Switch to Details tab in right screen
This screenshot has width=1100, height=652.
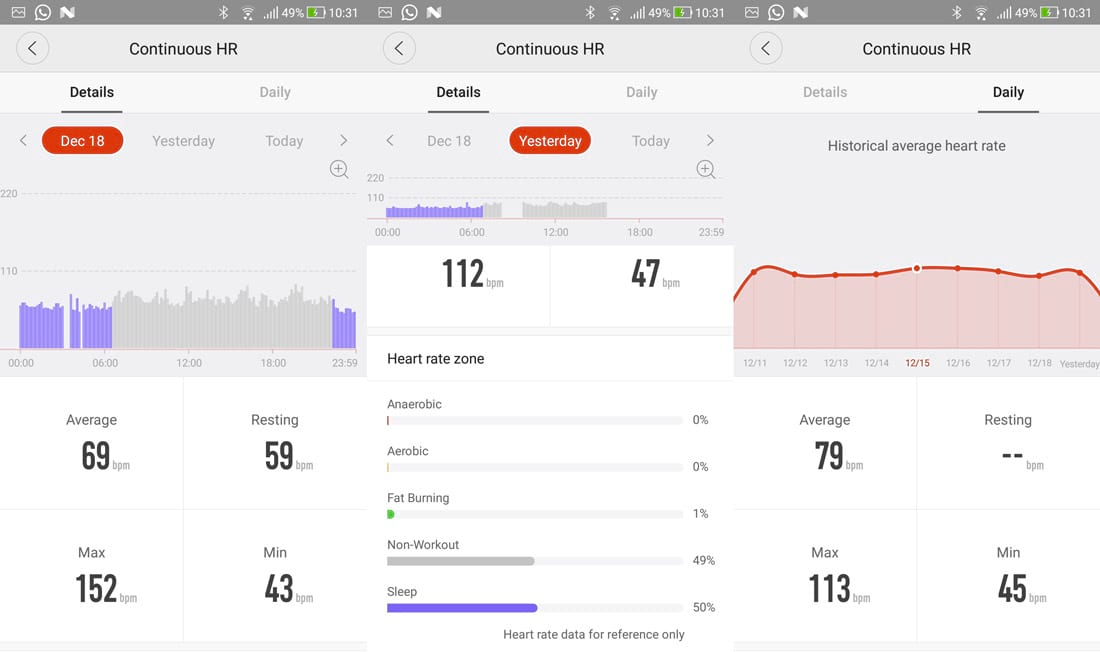[x=825, y=92]
